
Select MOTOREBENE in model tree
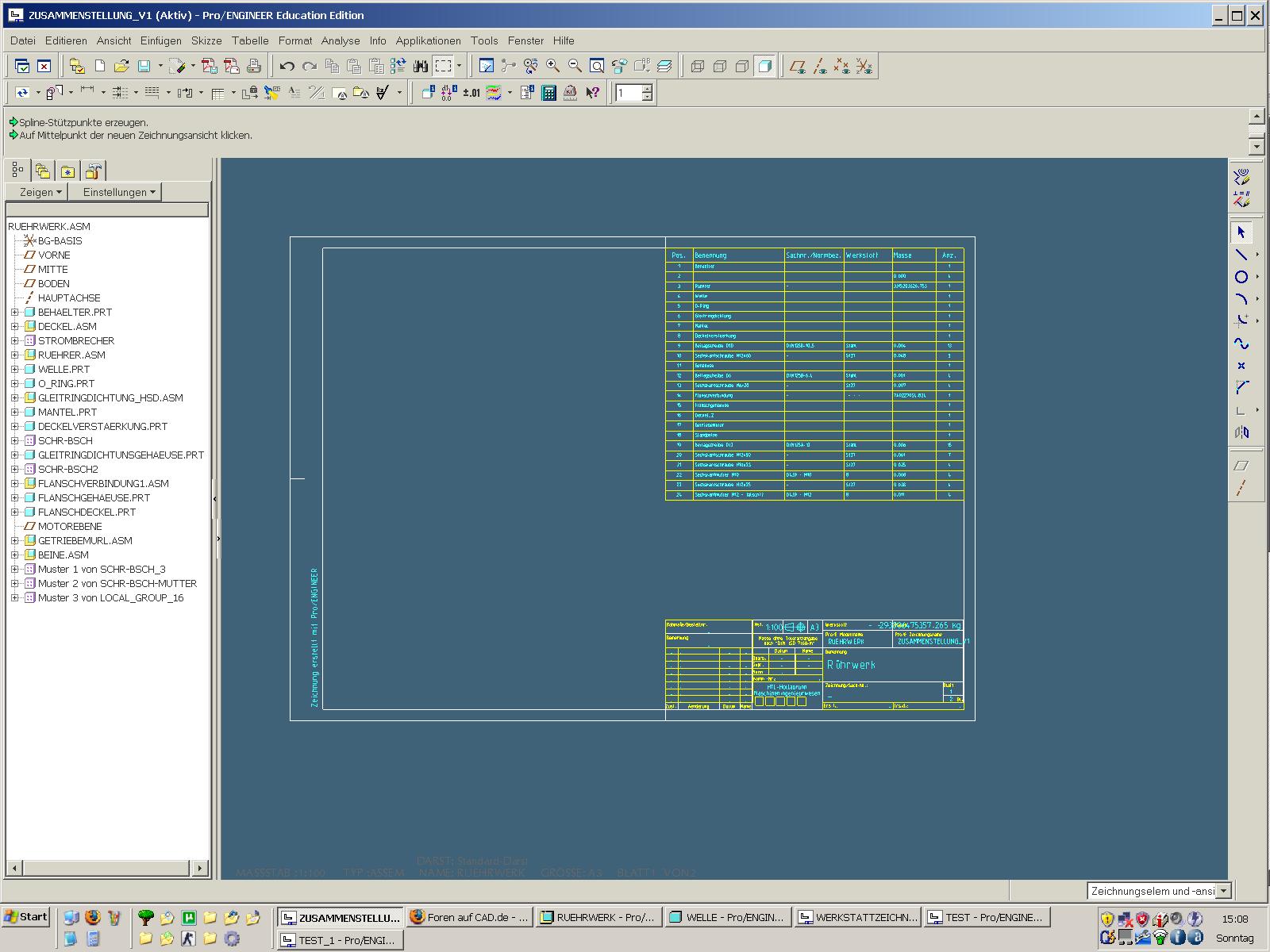(x=70, y=526)
